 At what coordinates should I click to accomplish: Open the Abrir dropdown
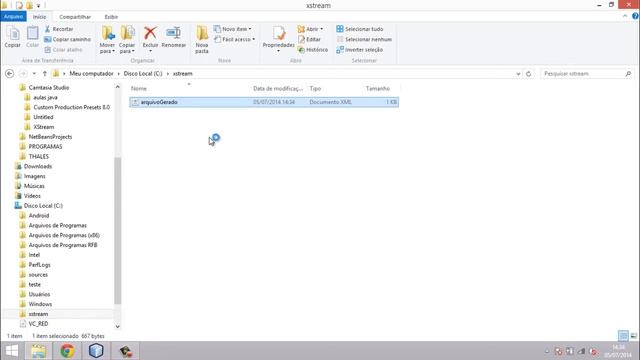[x=310, y=29]
